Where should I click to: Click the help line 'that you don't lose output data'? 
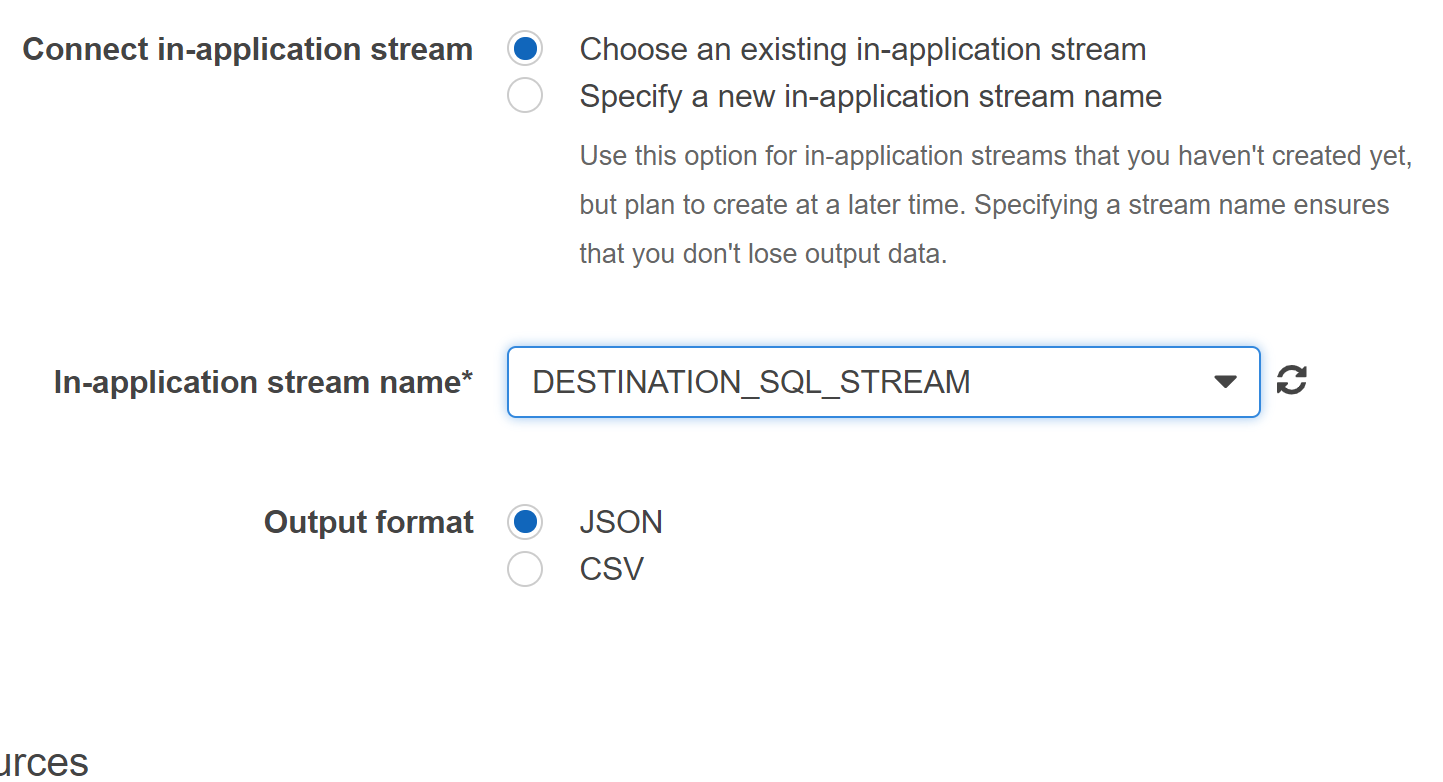[x=763, y=254]
